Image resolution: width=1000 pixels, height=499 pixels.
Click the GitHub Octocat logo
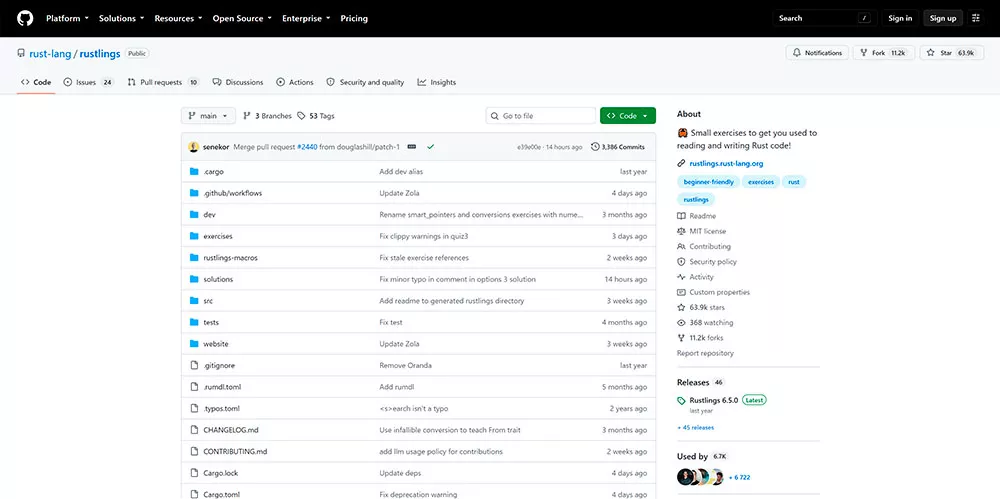point(24,18)
